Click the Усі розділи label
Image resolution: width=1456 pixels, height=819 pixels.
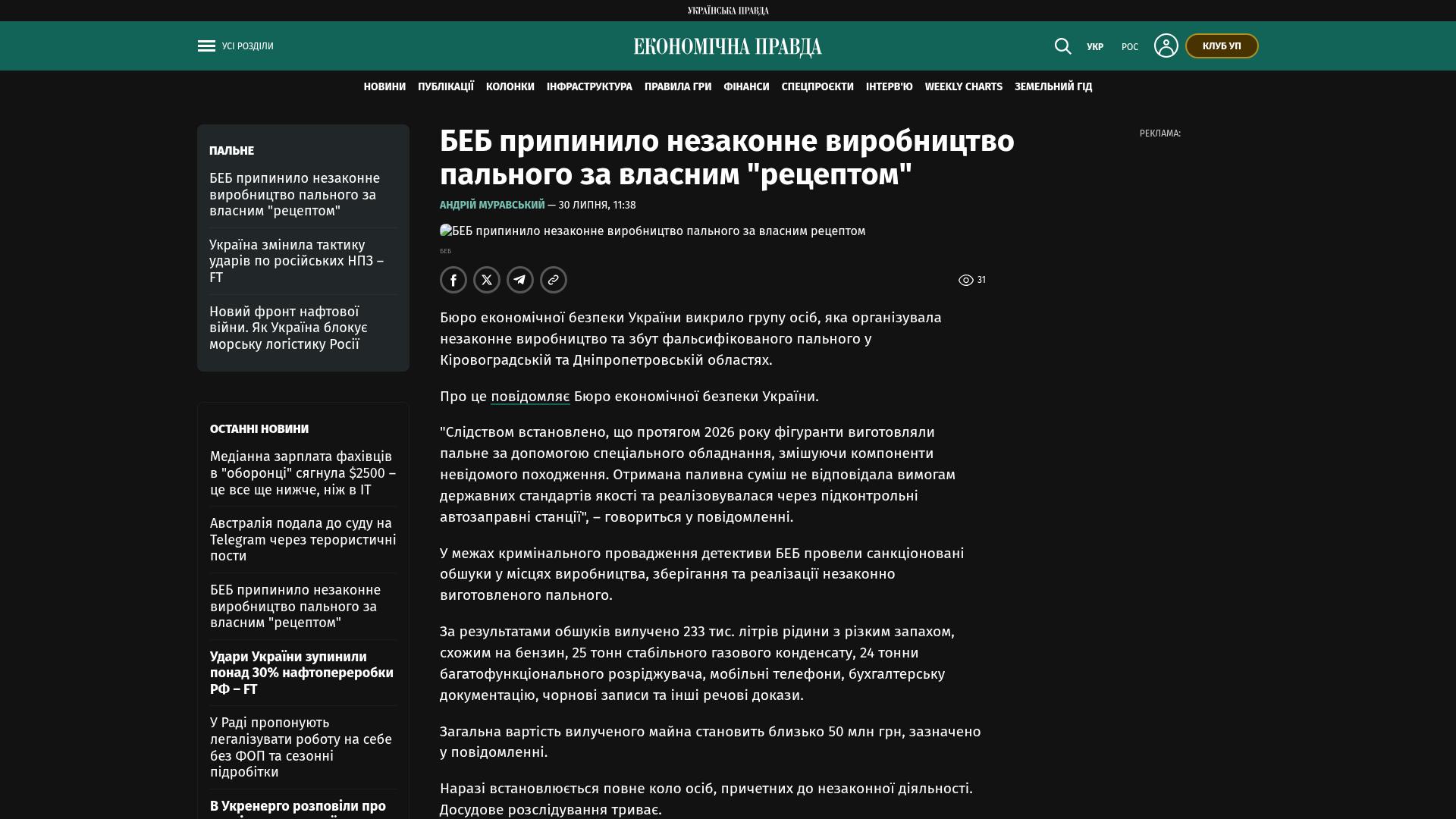248,46
